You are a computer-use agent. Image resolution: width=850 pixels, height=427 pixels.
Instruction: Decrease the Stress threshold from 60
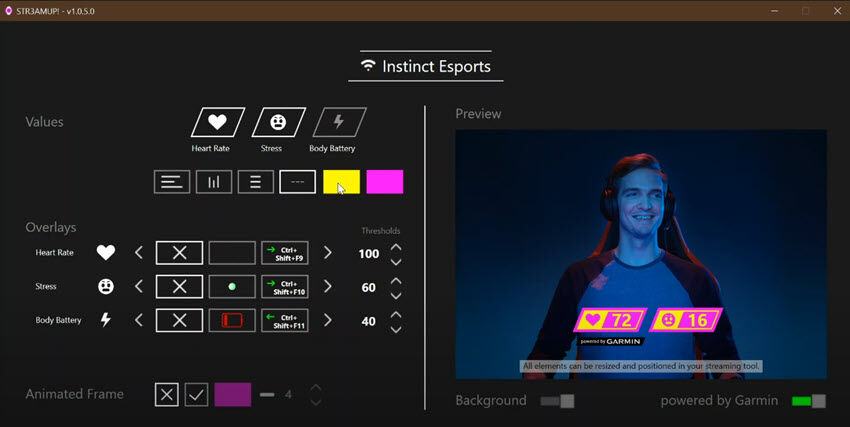[396, 295]
